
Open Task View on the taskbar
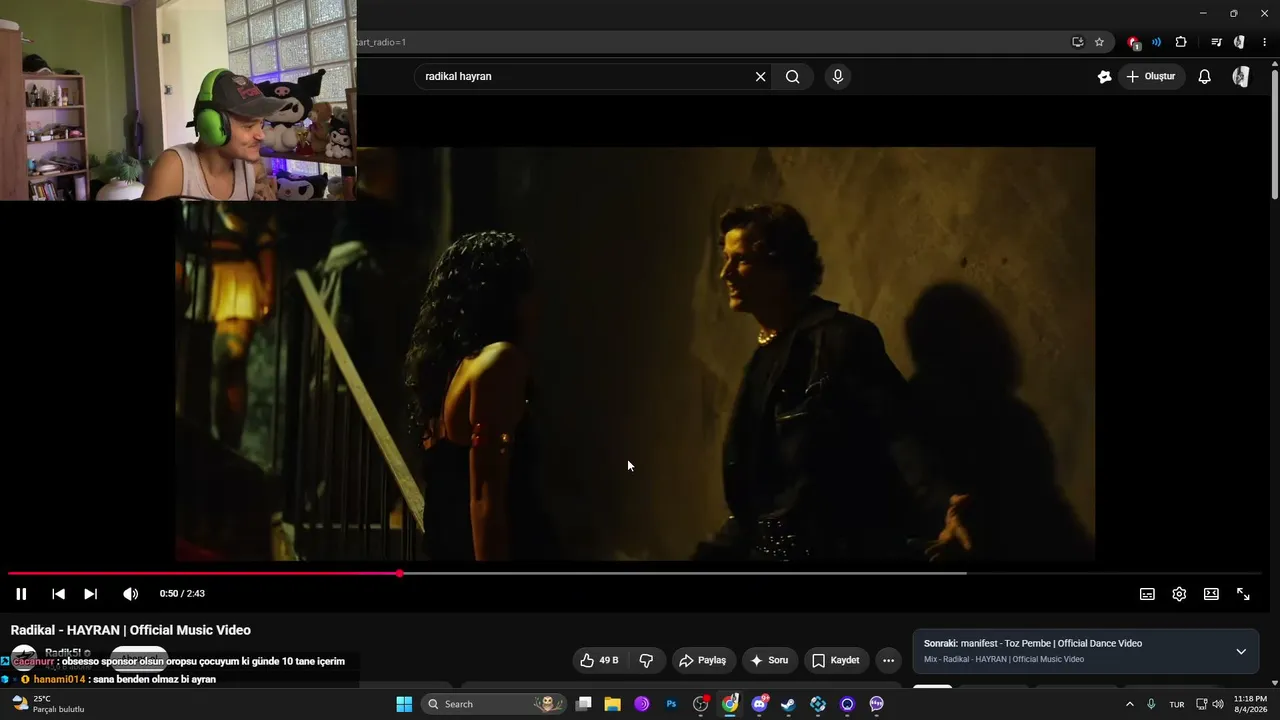[584, 704]
